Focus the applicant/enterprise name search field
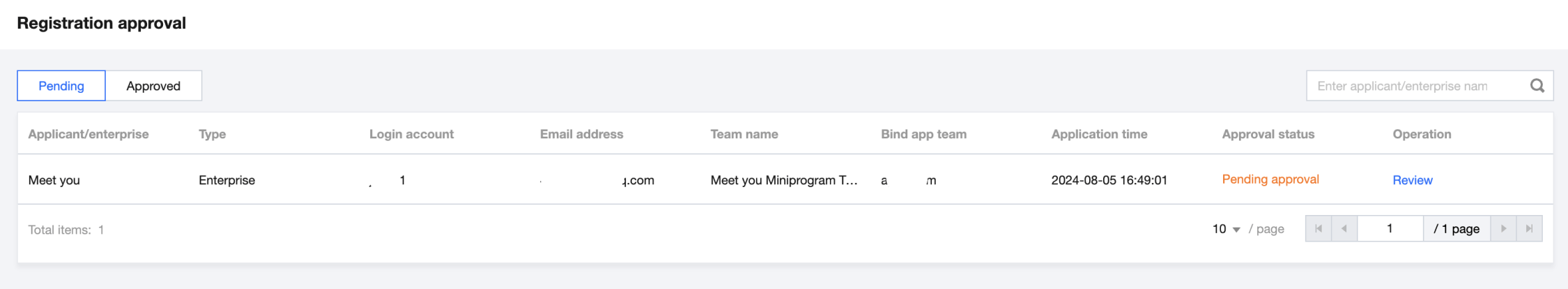This screenshot has width=1568, height=289. 1415,86
